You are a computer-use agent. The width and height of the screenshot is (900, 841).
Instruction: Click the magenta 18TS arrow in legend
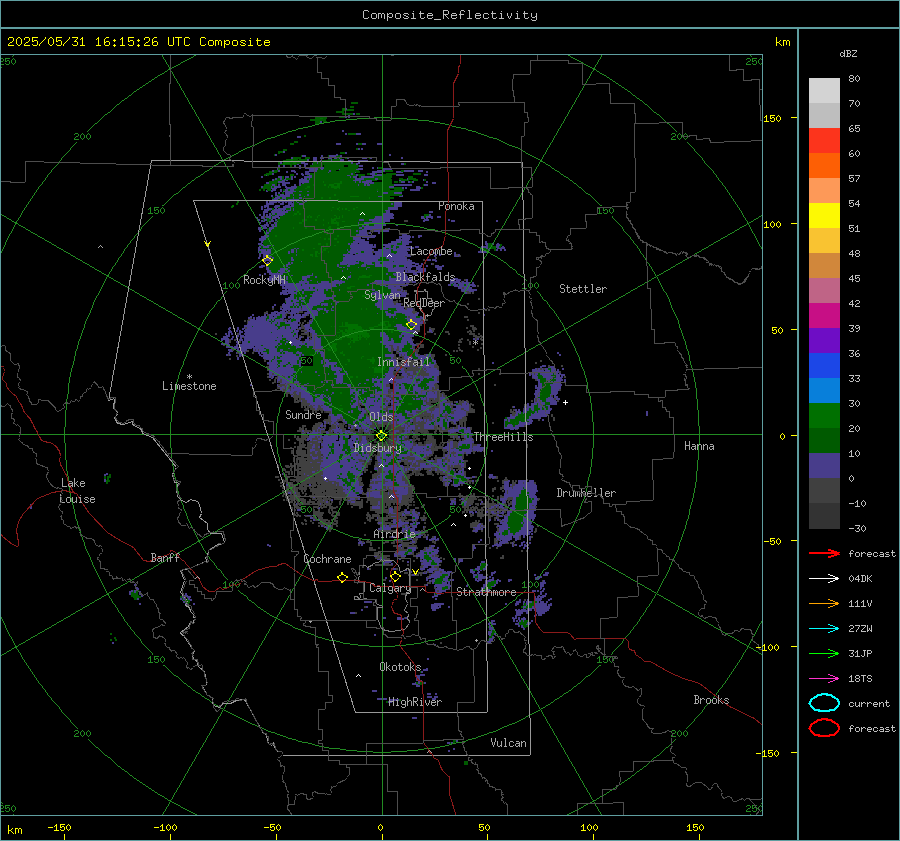click(x=824, y=679)
